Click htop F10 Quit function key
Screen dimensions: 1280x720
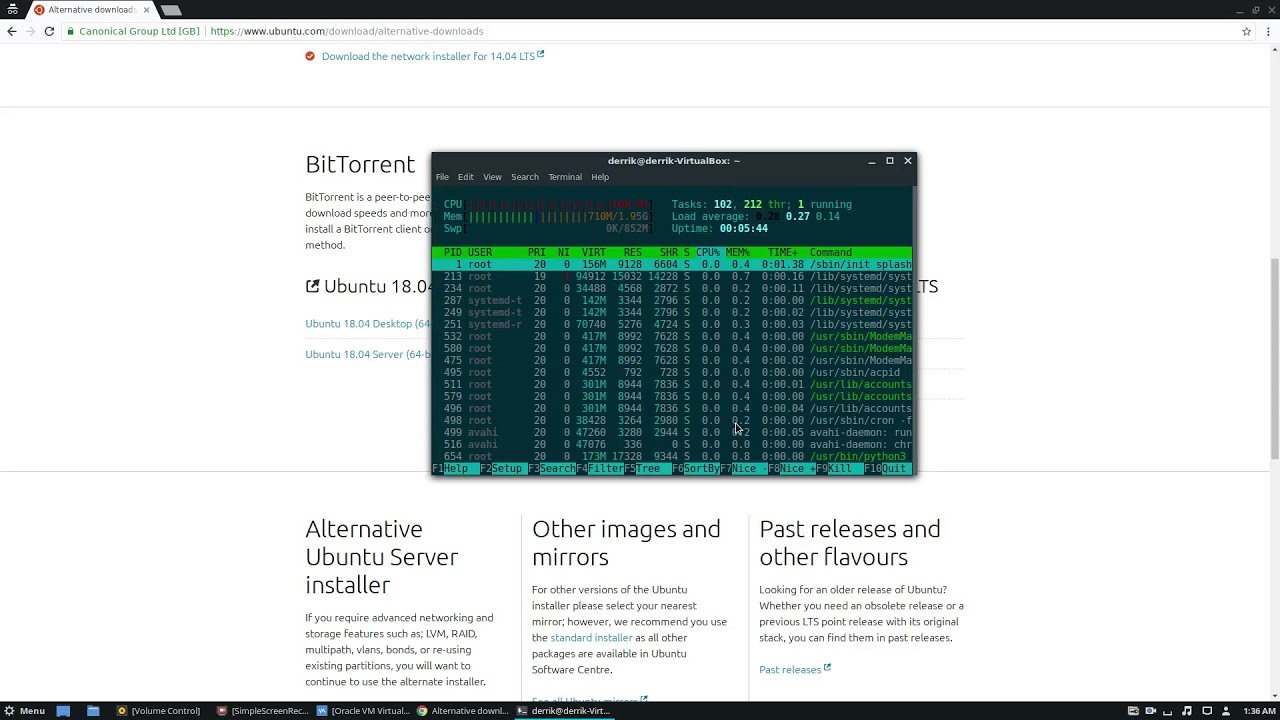point(885,469)
